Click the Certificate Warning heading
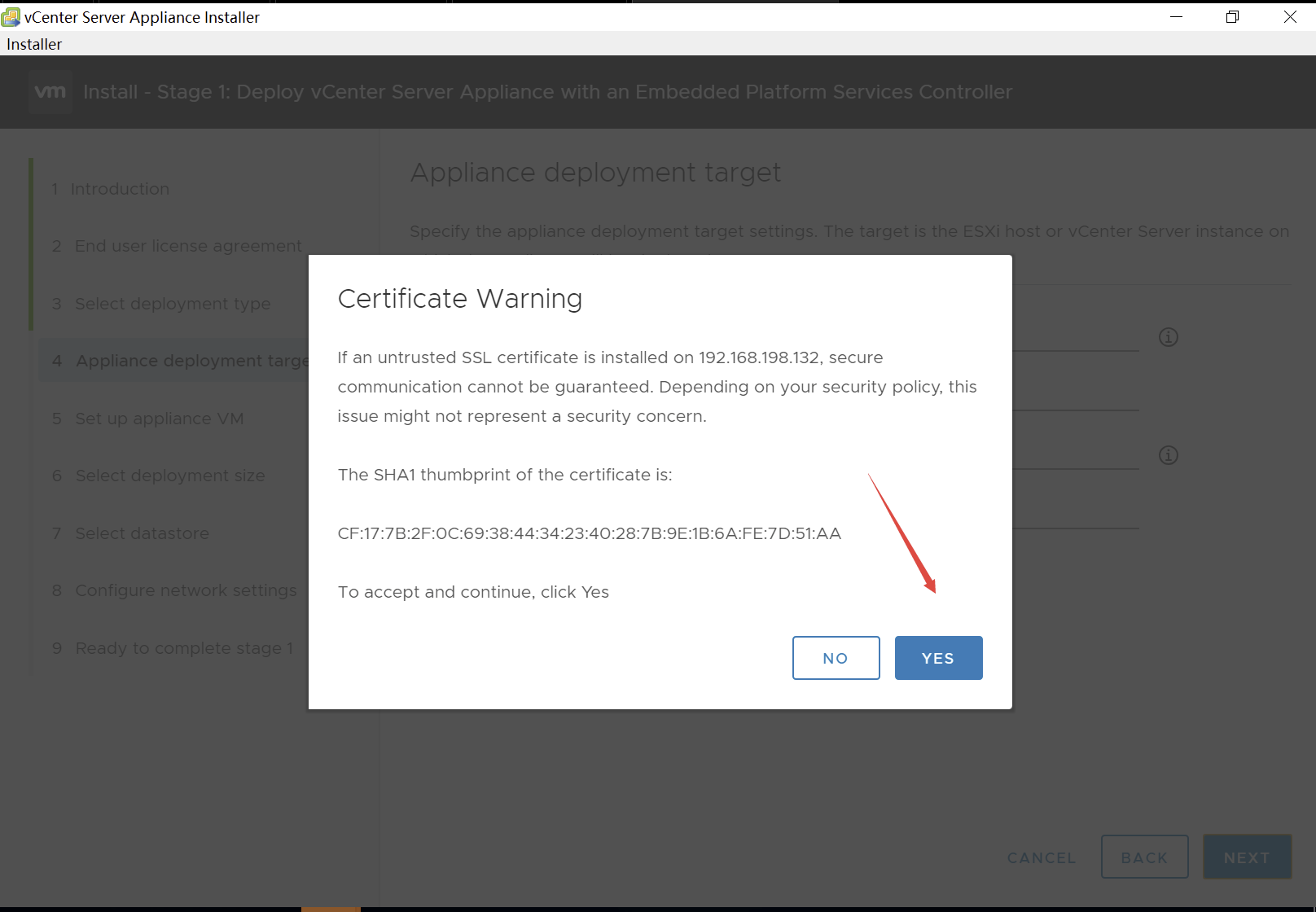1316x912 pixels. point(460,299)
